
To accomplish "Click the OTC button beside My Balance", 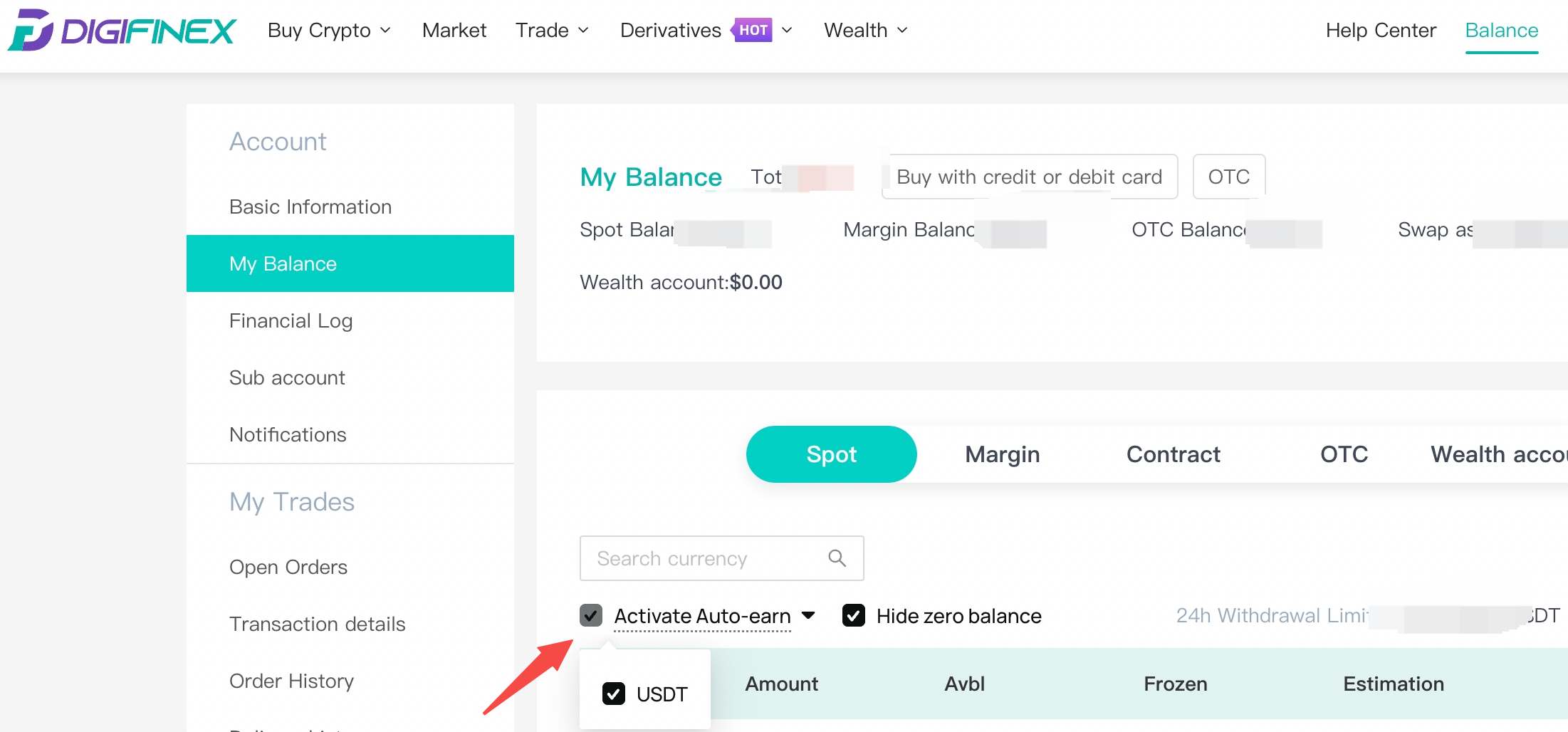I will [x=1229, y=177].
